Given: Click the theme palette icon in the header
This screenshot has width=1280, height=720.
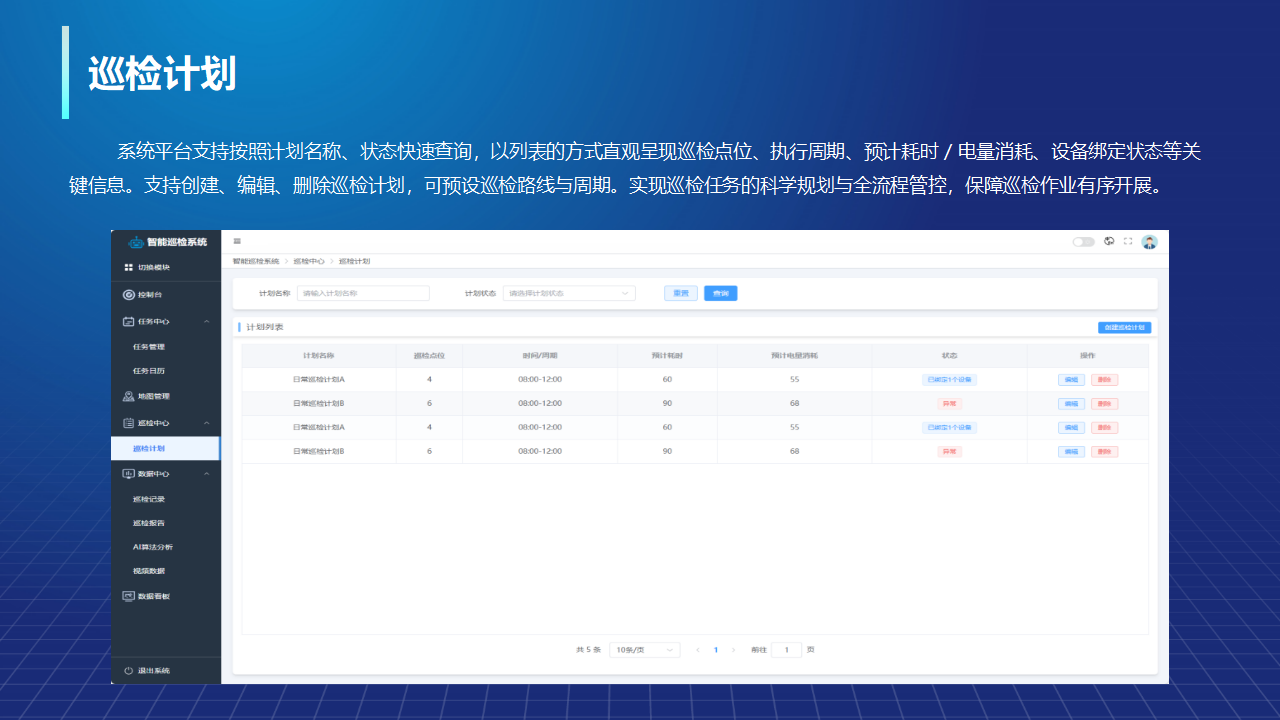Looking at the screenshot, I should (x=1110, y=241).
